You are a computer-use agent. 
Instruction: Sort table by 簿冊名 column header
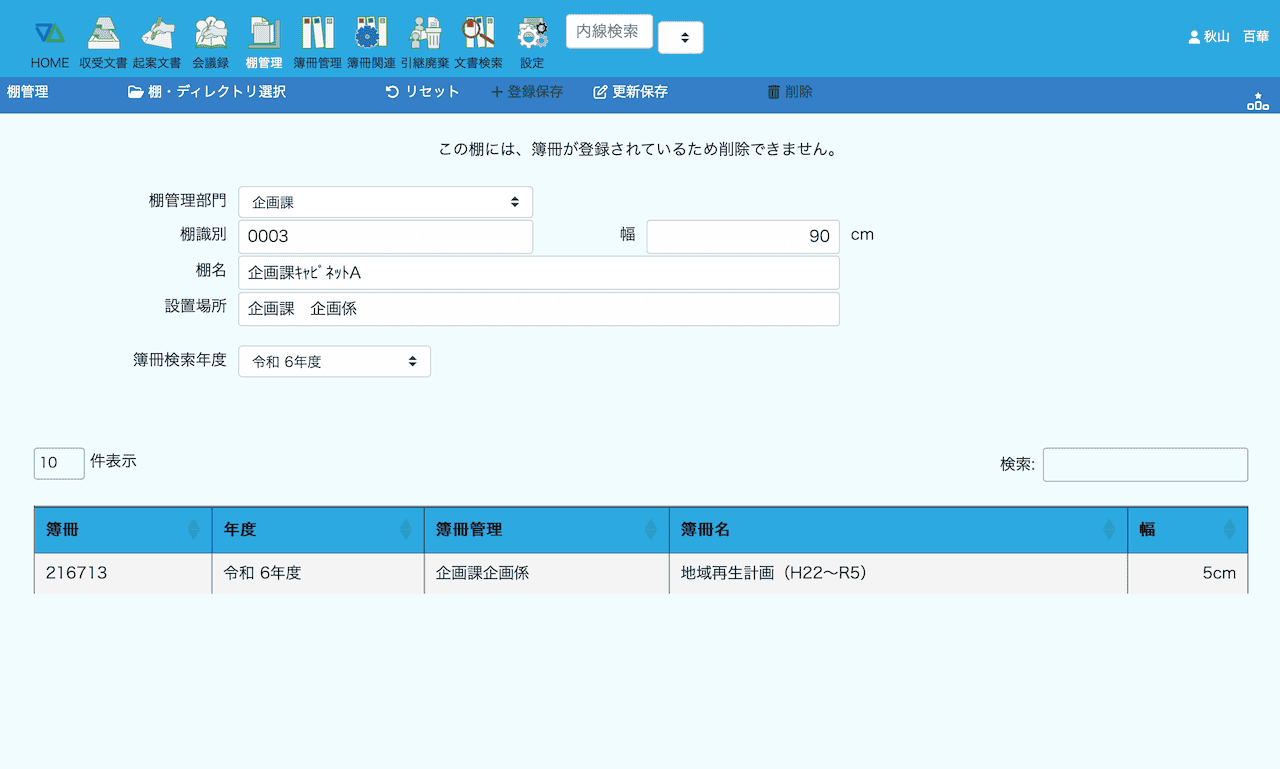[x=897, y=530]
